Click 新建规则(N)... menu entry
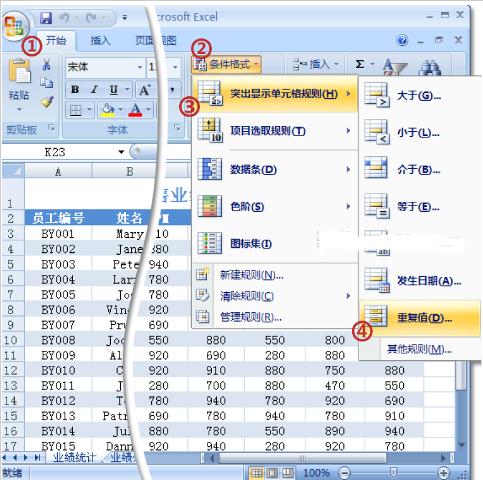The height and width of the screenshot is (480, 483). coord(251,275)
